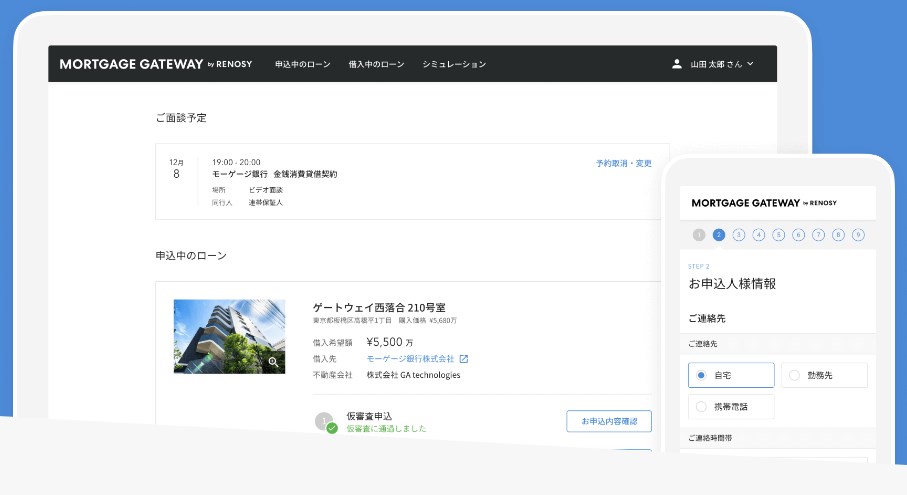This screenshot has height=495, width=907.
Task: Click 株式会社 GA technologies text
Action: coord(414,375)
